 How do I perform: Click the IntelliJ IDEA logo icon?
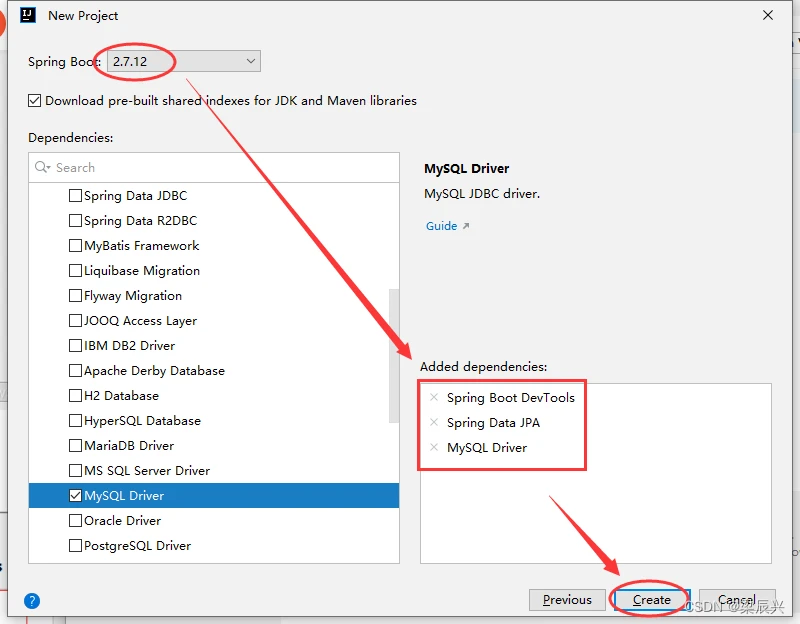coord(28,15)
